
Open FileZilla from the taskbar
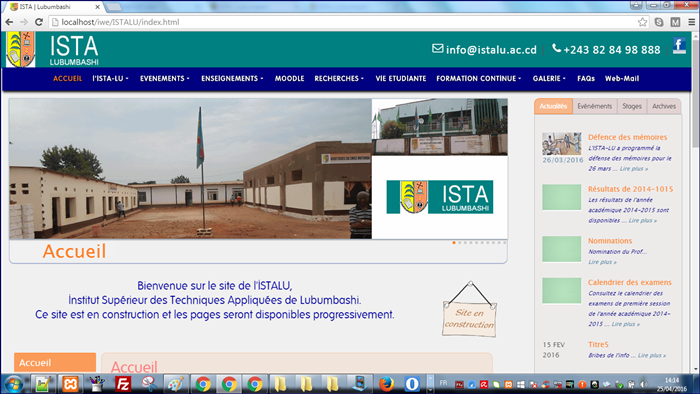click(123, 384)
